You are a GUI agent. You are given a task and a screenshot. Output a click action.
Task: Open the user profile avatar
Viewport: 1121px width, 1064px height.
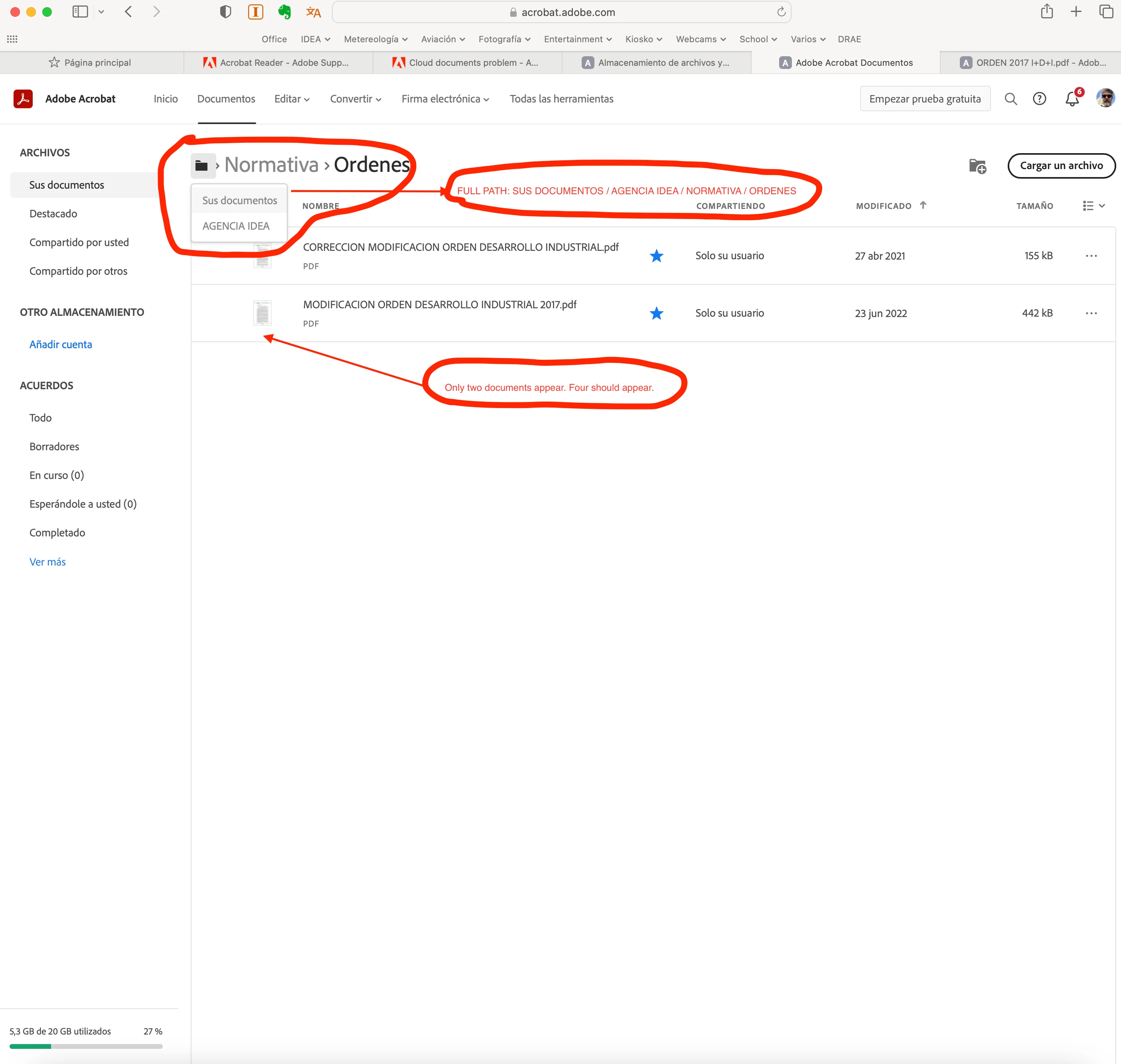[1105, 98]
